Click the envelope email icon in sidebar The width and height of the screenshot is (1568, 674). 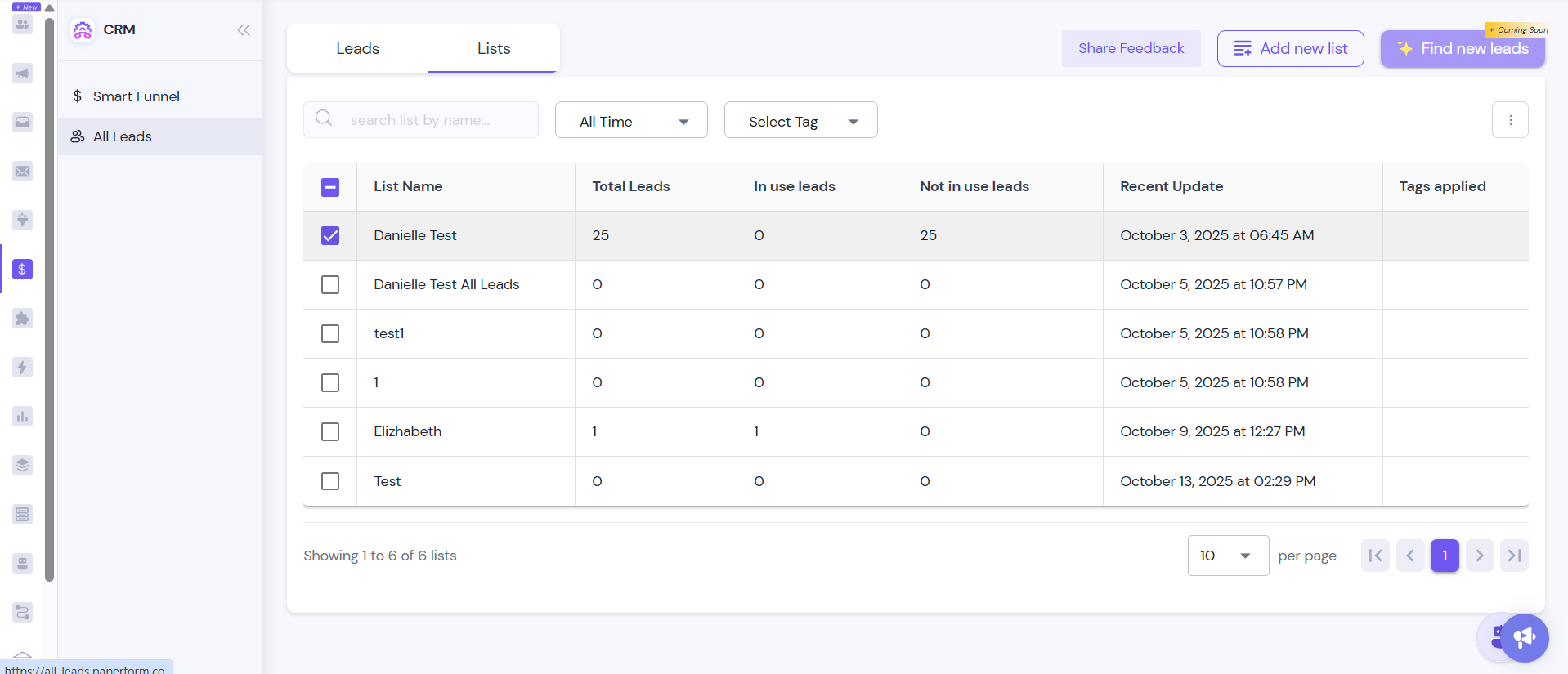click(x=22, y=172)
